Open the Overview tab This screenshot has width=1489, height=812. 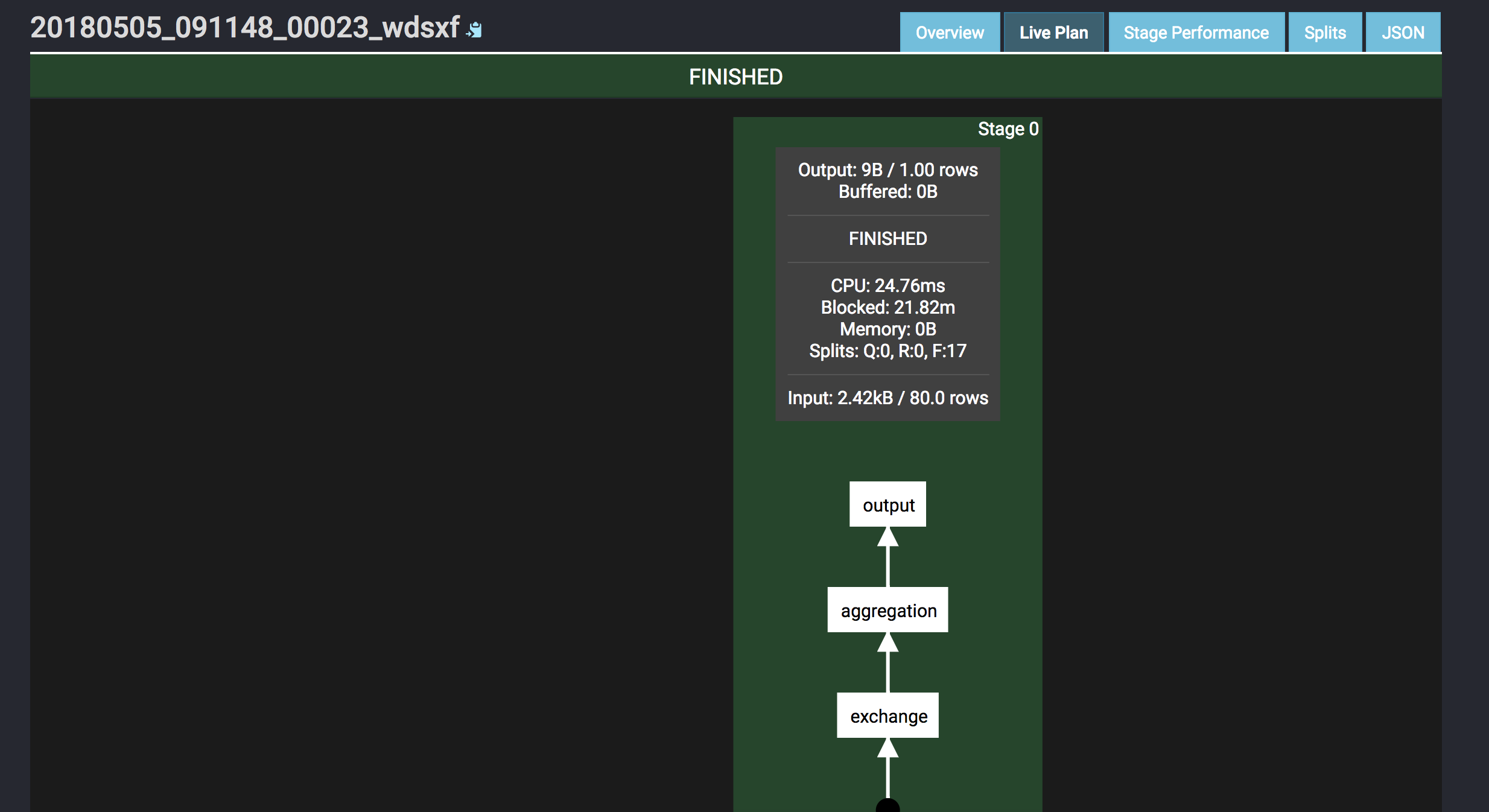pos(949,33)
